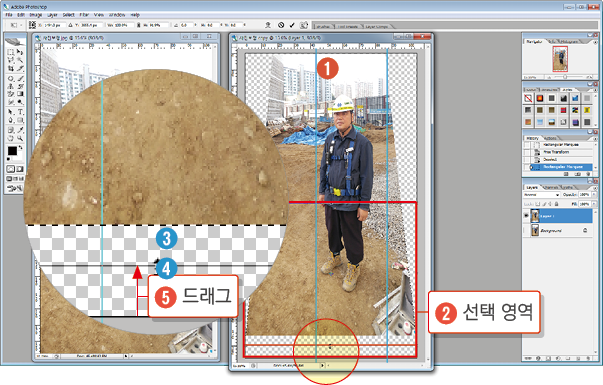Screen dimensions: 603x385
Task: Switch to the Histogram tab
Action: (x=568, y=41)
